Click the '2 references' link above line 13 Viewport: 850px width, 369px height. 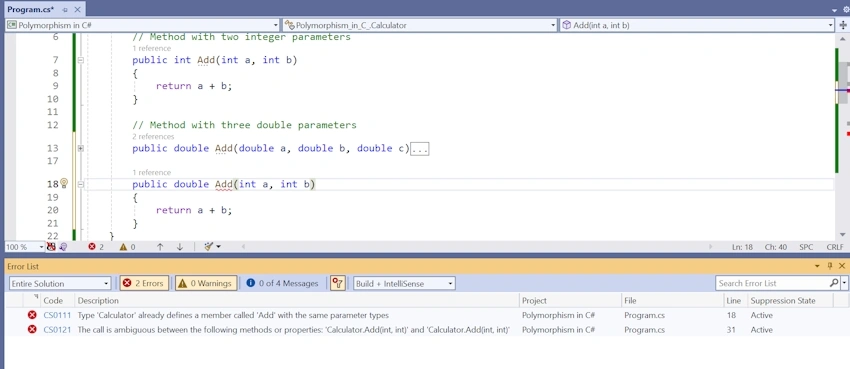[153, 137]
